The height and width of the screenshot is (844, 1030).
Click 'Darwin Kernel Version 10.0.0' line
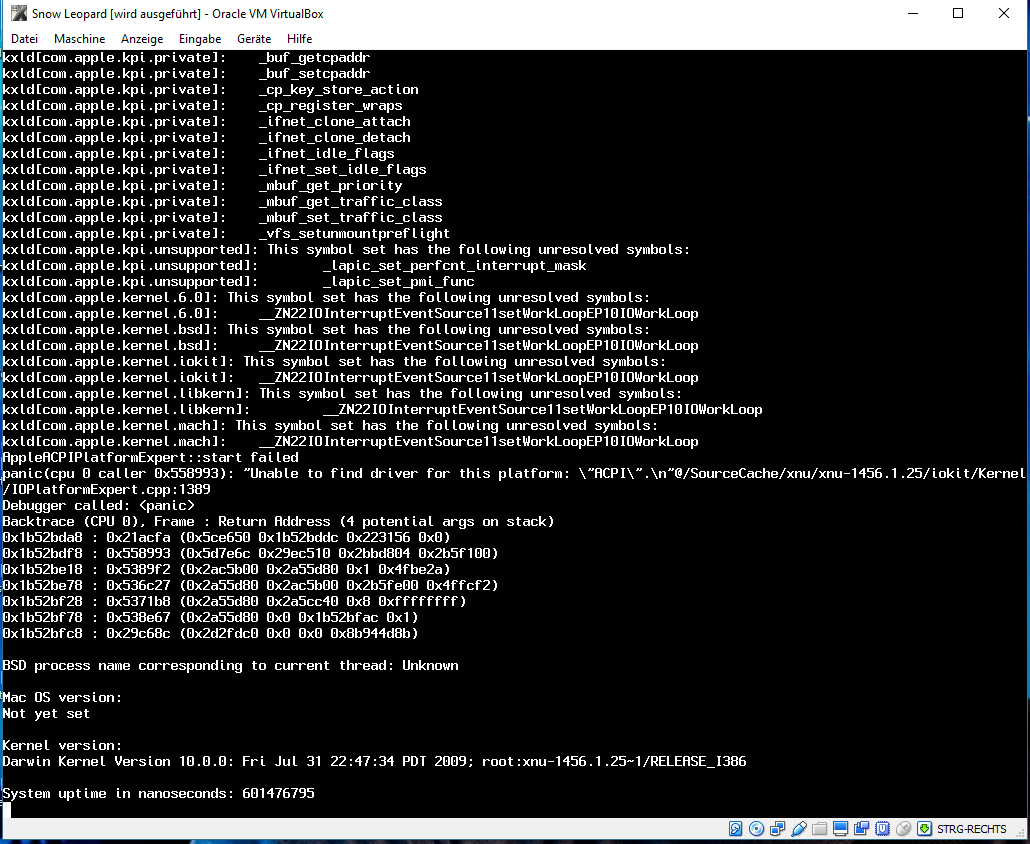click(x=374, y=761)
